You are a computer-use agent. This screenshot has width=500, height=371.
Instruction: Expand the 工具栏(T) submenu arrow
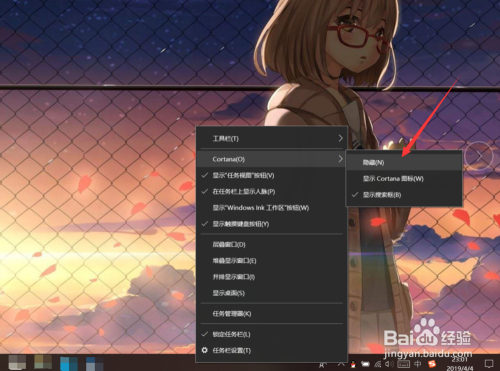340,138
